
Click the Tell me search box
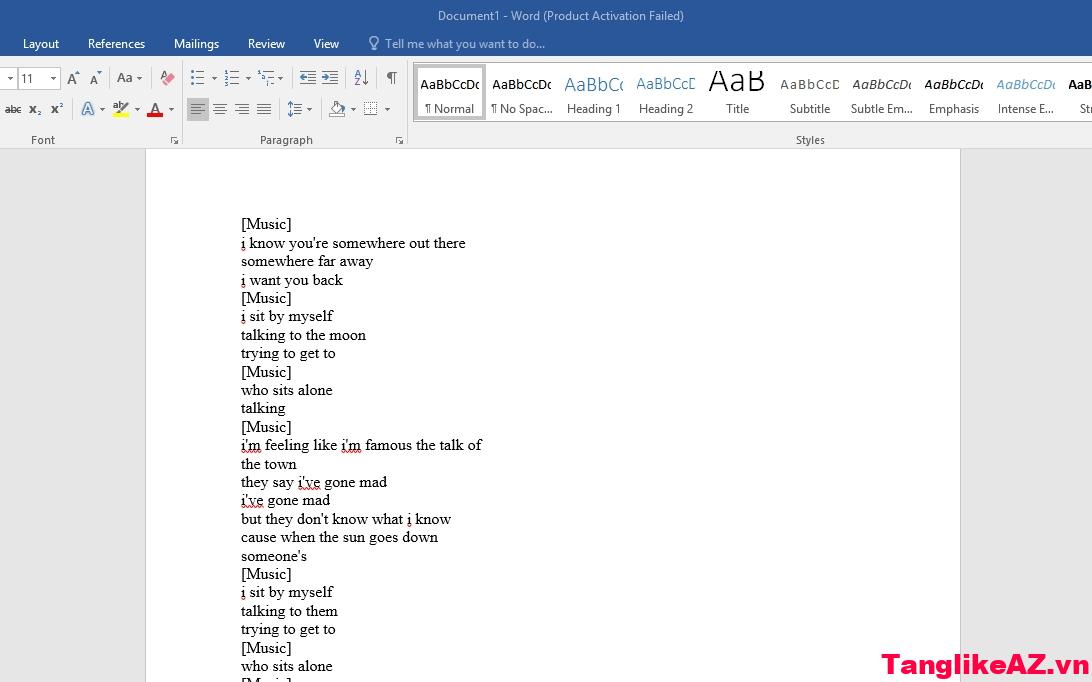click(464, 44)
